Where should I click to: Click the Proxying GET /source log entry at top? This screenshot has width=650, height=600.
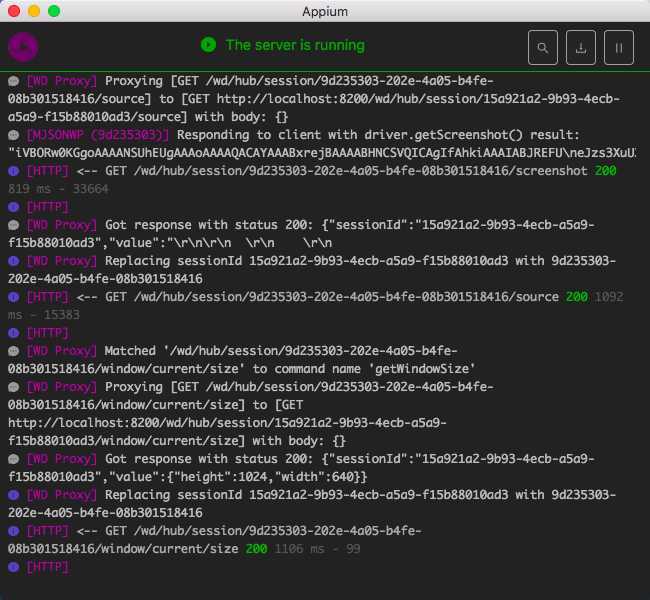point(313,99)
